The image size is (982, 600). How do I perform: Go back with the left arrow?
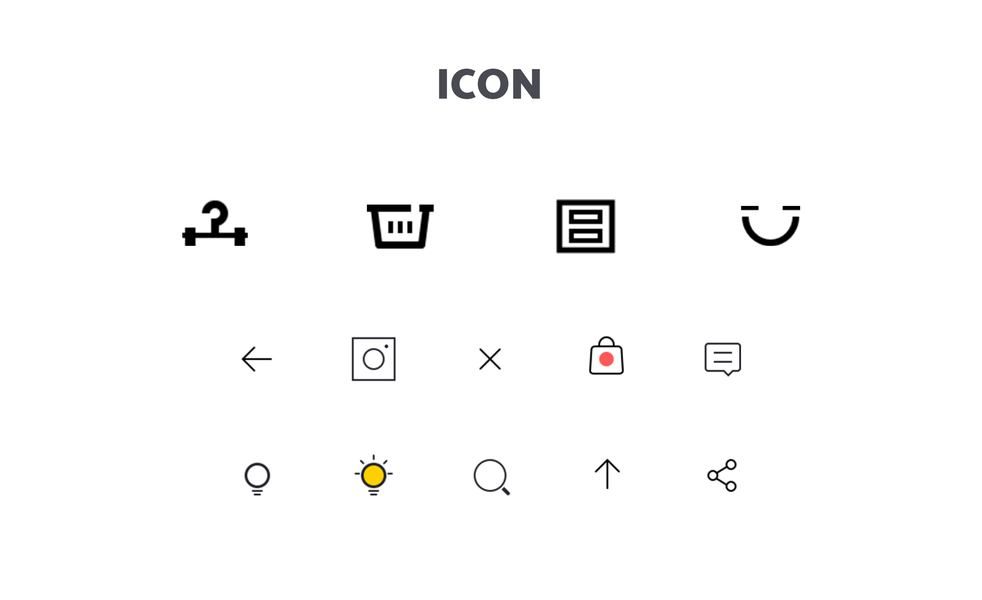coord(257,359)
